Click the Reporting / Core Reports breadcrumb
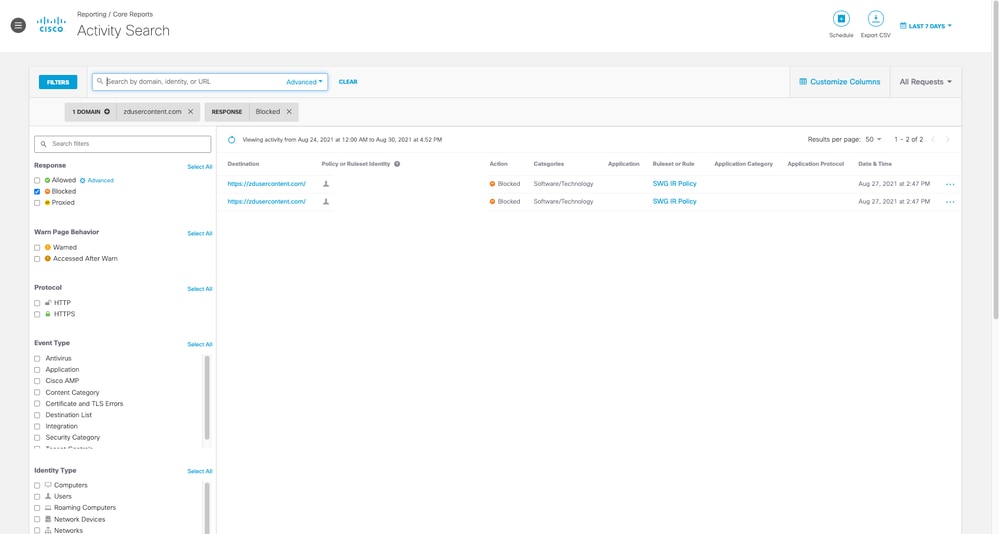 pos(115,14)
